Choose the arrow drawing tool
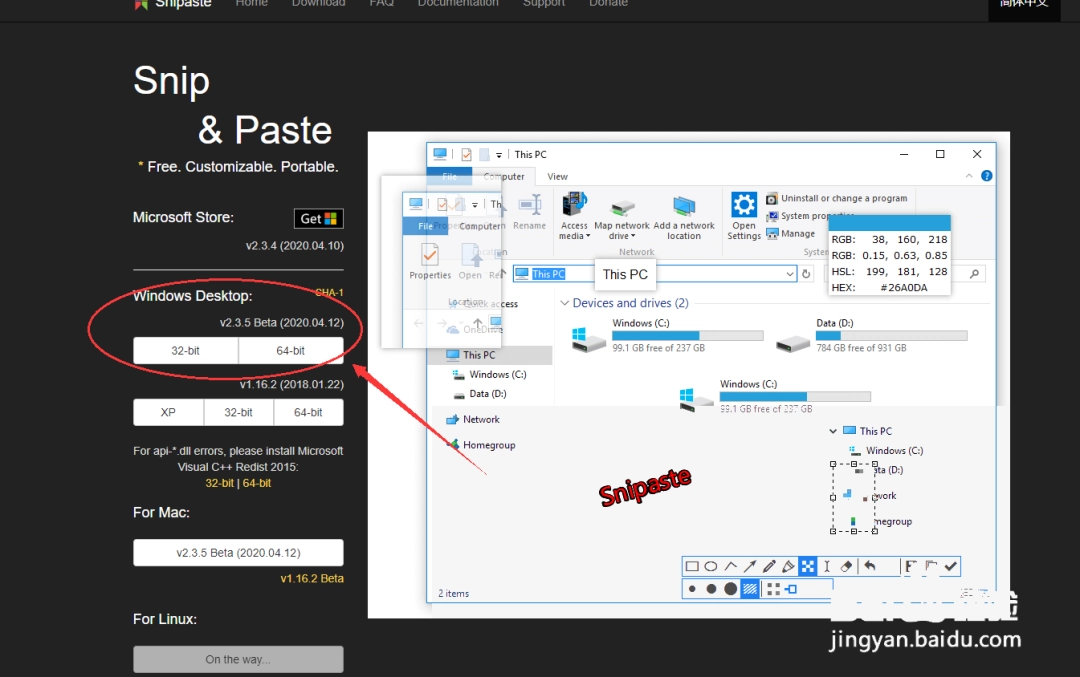The width and height of the screenshot is (1080, 677). pyautogui.click(x=749, y=566)
